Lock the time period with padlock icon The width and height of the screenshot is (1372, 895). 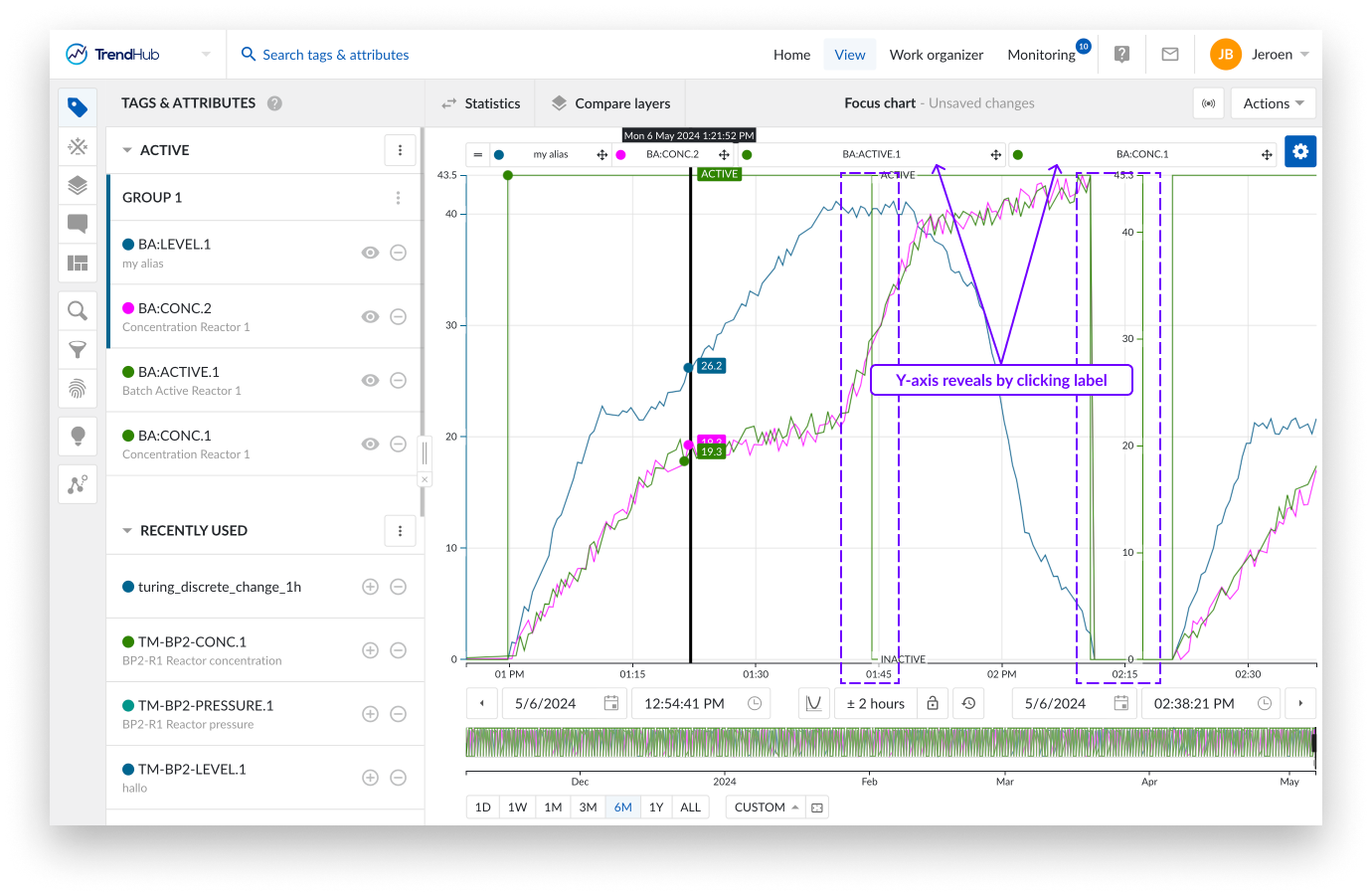(933, 703)
